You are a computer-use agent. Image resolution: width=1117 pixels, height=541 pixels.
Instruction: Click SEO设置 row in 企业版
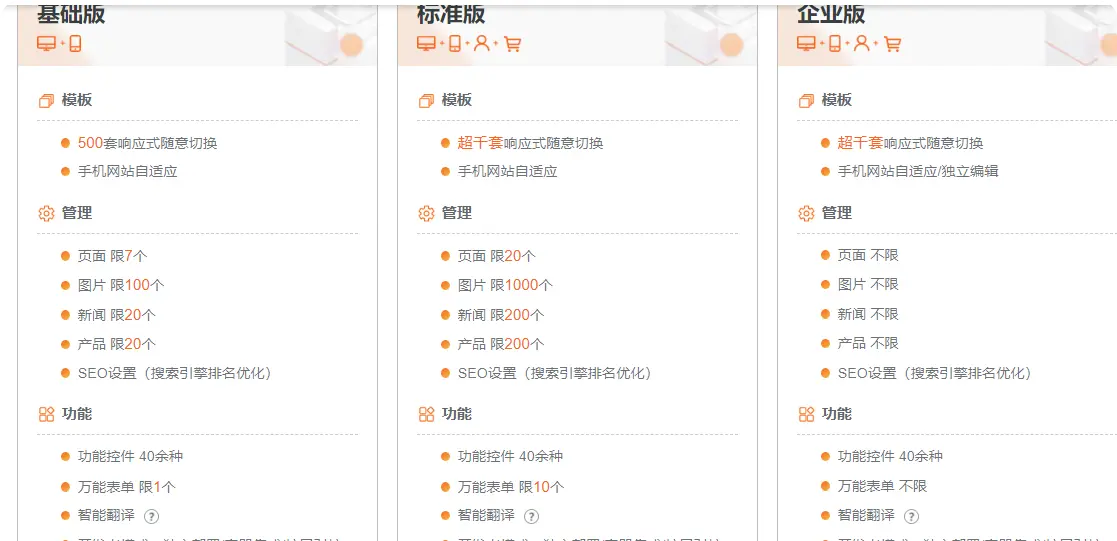click(x=935, y=373)
